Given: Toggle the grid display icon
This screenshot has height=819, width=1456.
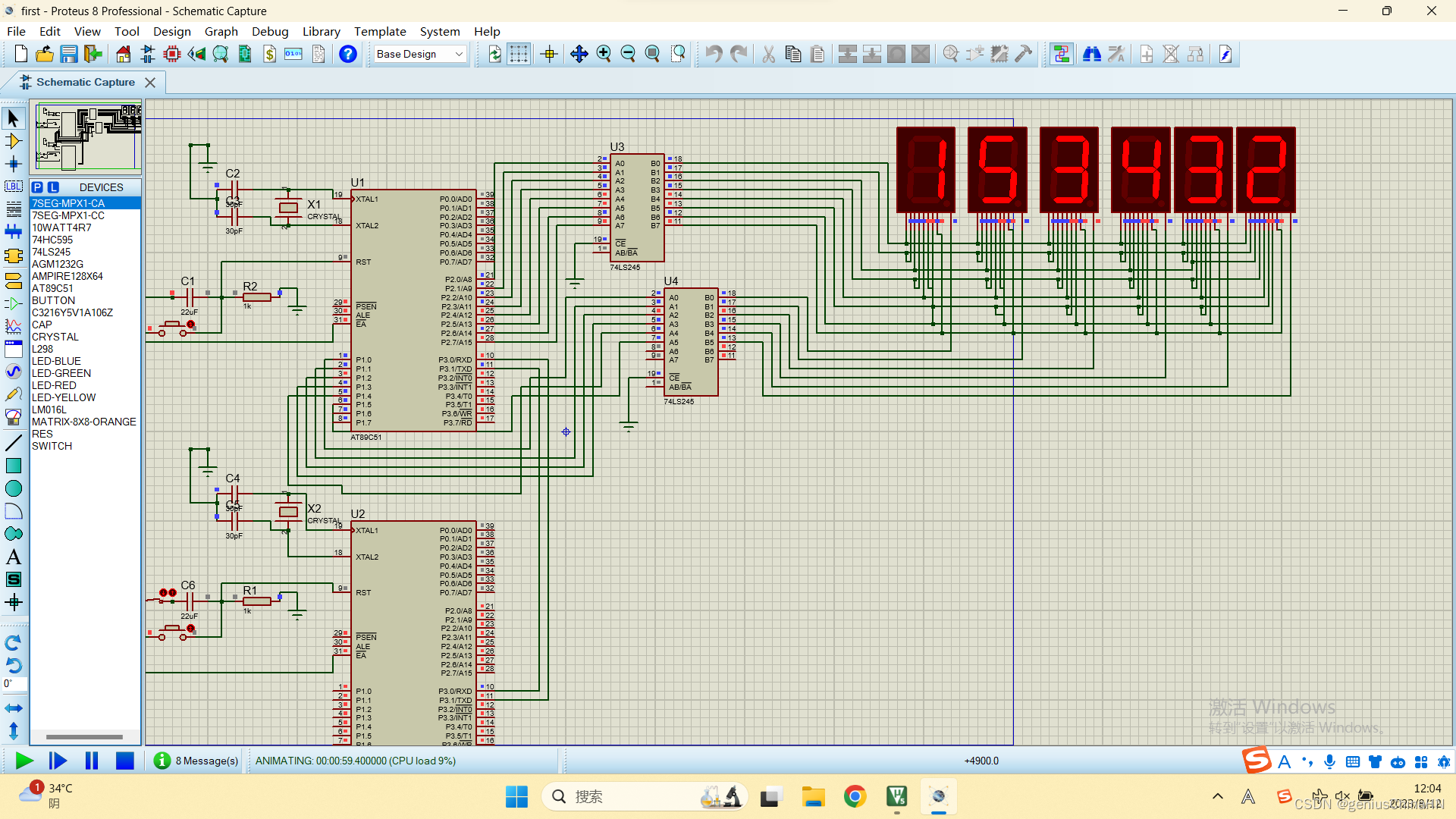Looking at the screenshot, I should click(x=519, y=54).
